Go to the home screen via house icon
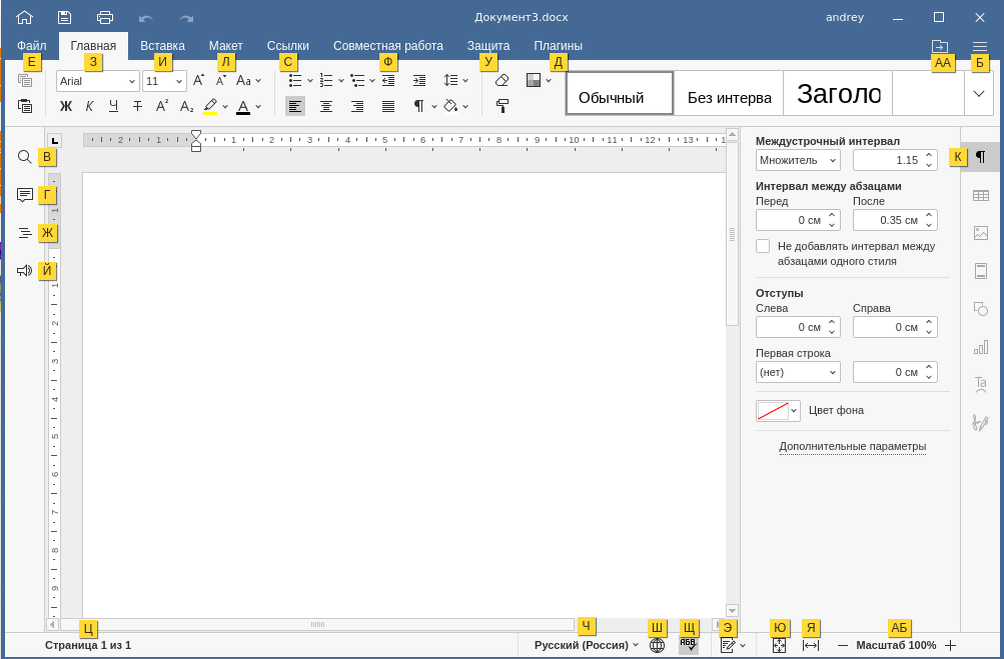 [24, 17]
